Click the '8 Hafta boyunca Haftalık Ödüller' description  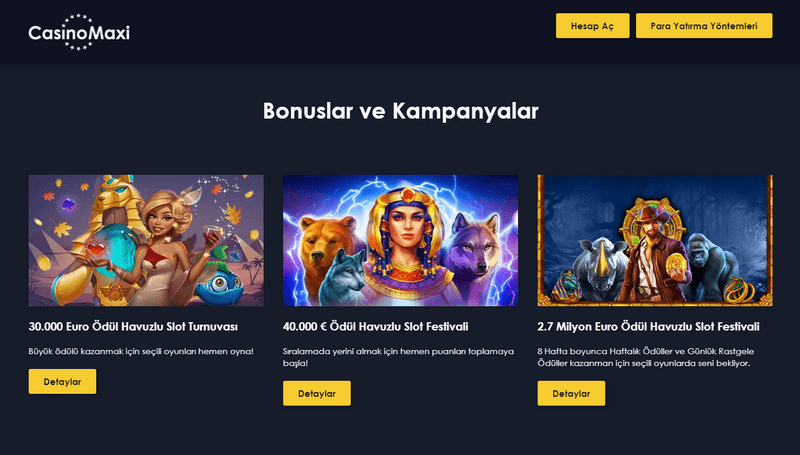pos(645,357)
